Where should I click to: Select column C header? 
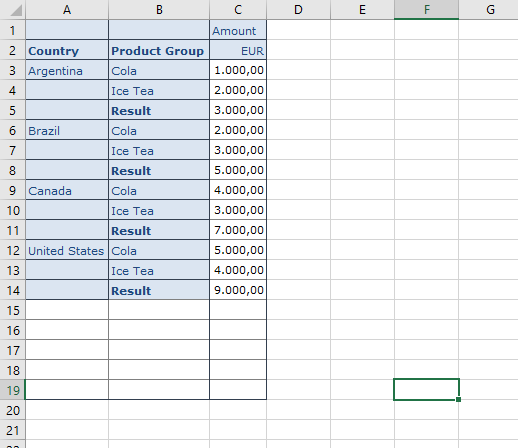tap(238, 10)
